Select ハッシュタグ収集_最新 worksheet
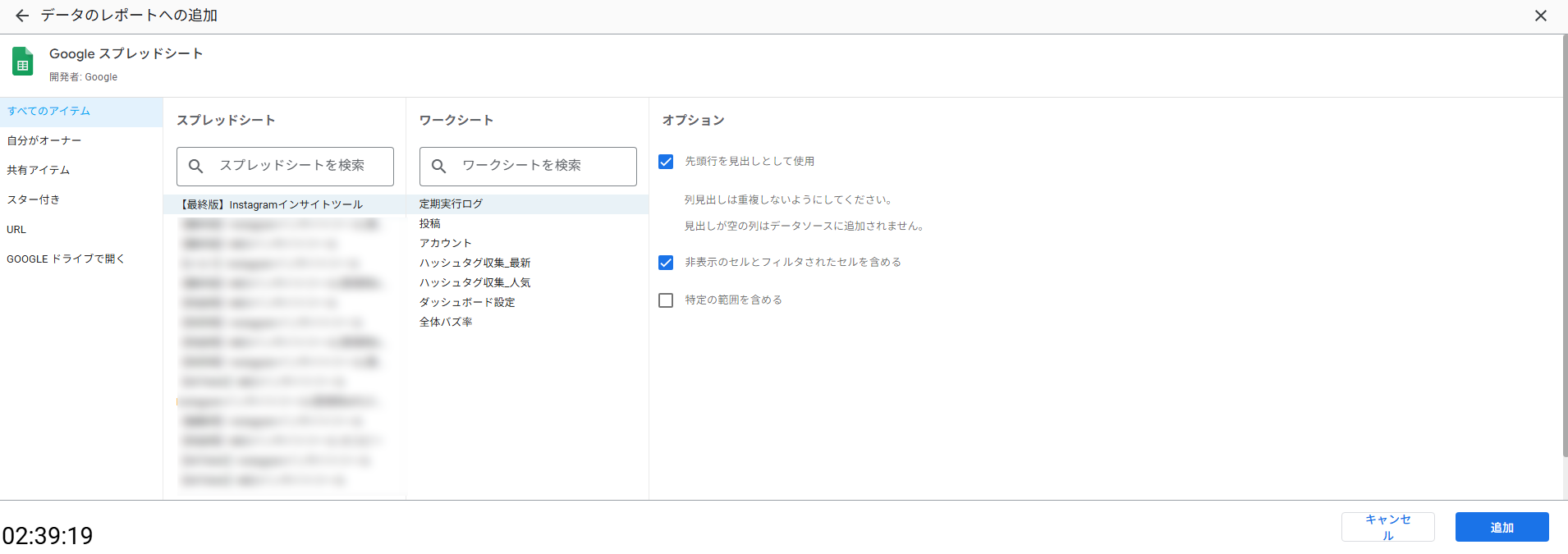Viewport: 1568px width, 554px height. click(527, 263)
